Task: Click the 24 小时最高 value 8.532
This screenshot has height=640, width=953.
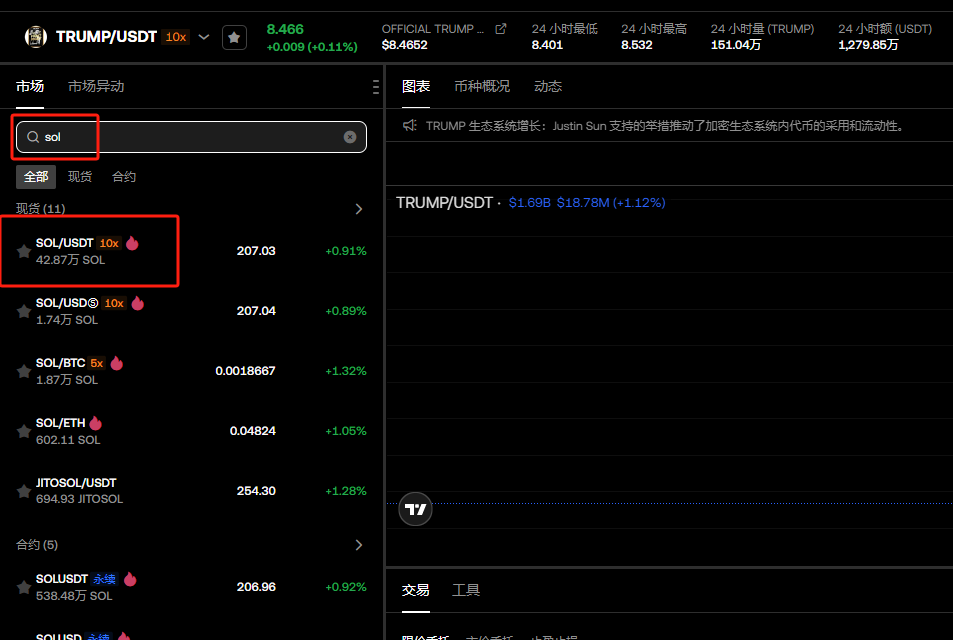Action: tap(637, 45)
